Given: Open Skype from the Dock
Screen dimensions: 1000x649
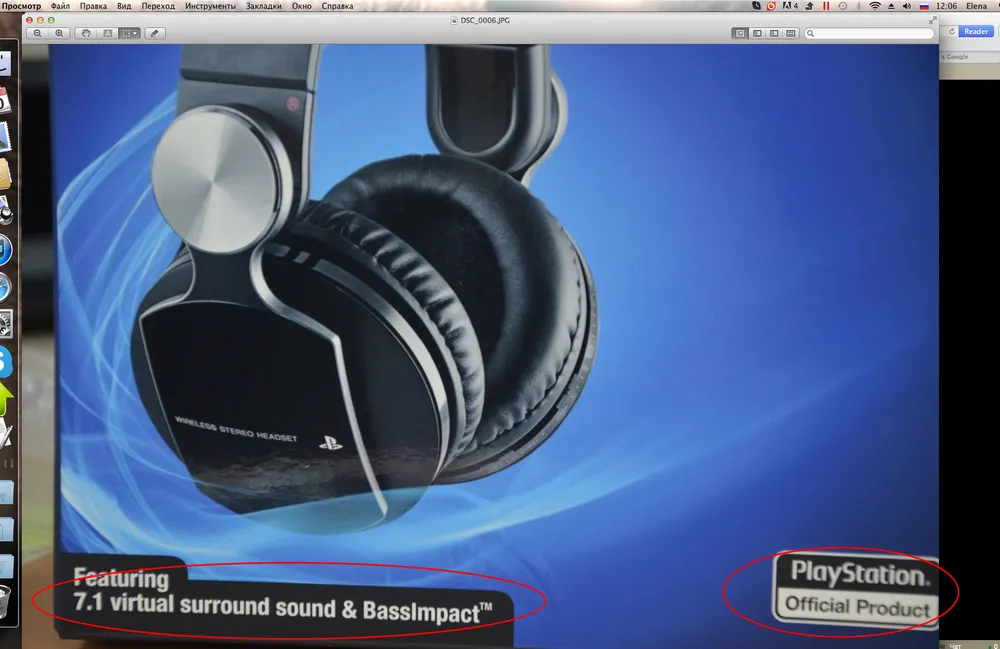Looking at the screenshot, I should point(5,362).
